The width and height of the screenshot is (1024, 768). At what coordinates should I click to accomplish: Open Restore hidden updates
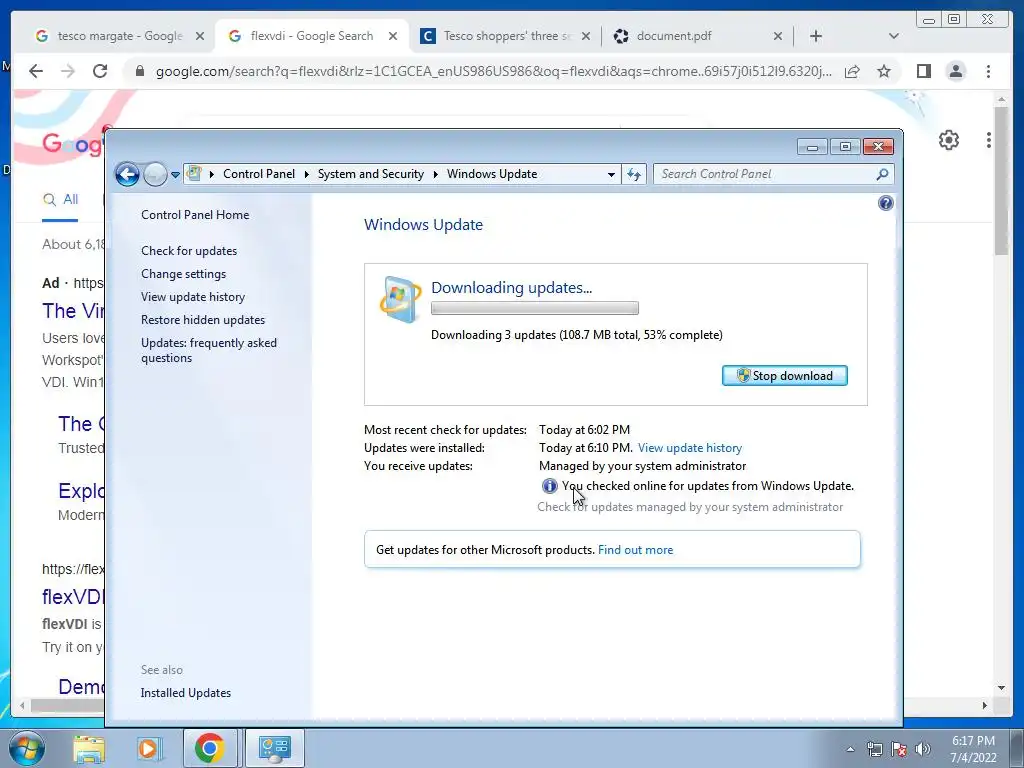(x=202, y=320)
